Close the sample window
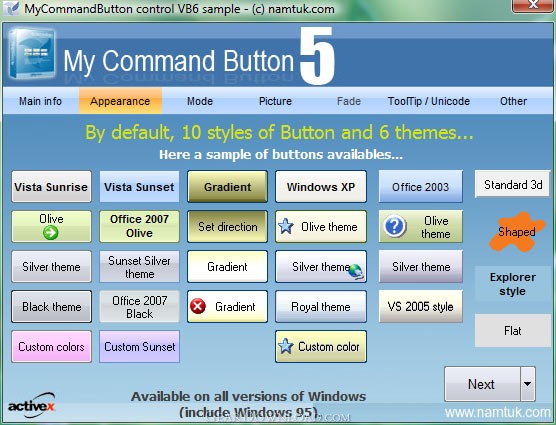This screenshot has width=556, height=425. (x=533, y=5)
